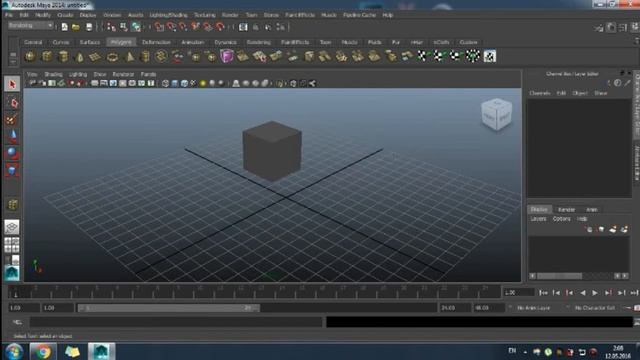Image resolution: width=640 pixels, height=360 pixels.
Task: Activate the Select tool in toolbox
Action: click(x=12, y=84)
